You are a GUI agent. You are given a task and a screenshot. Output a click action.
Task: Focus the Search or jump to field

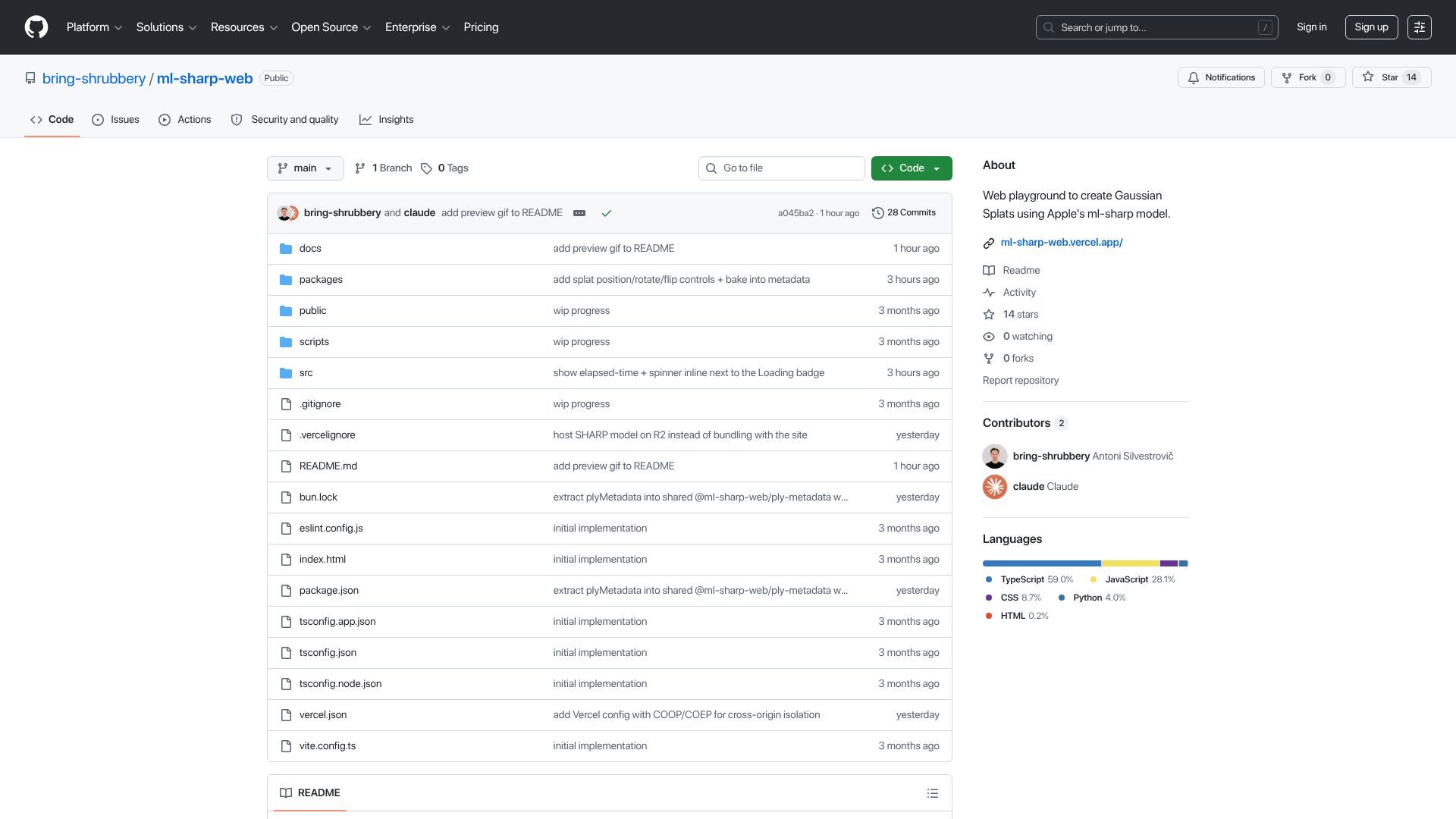pyautogui.click(x=1156, y=27)
